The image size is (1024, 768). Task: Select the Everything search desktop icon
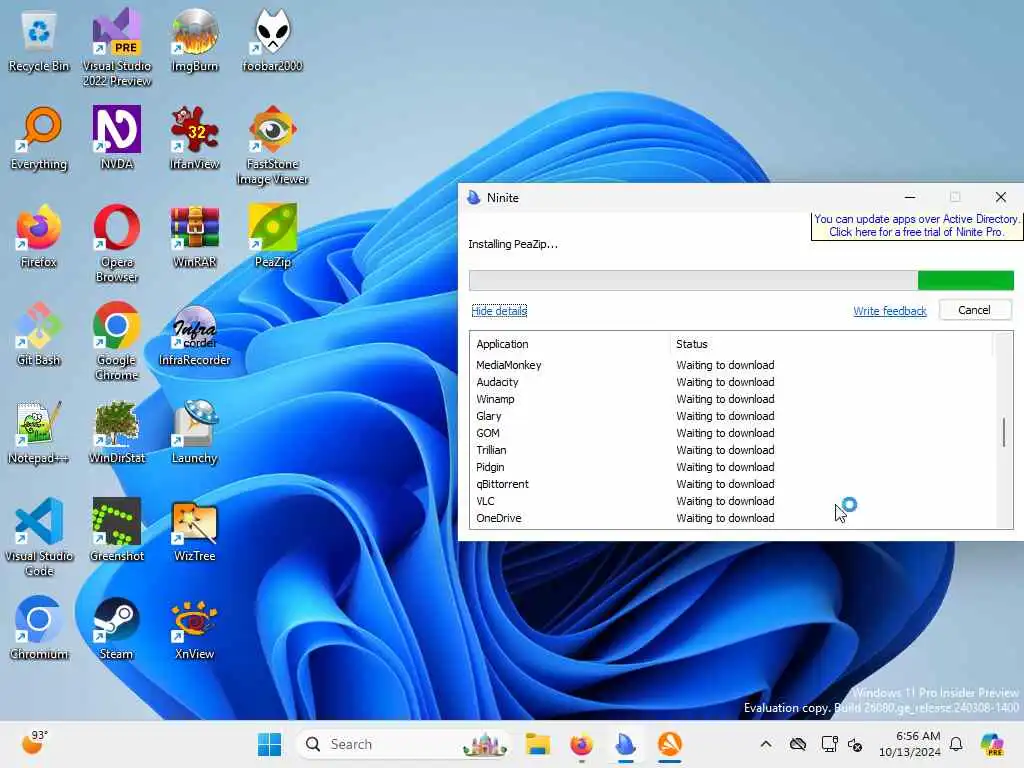click(39, 138)
